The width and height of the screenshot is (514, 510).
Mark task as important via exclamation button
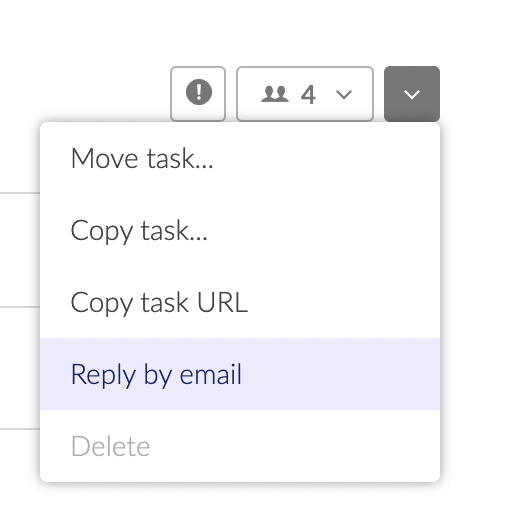[198, 94]
